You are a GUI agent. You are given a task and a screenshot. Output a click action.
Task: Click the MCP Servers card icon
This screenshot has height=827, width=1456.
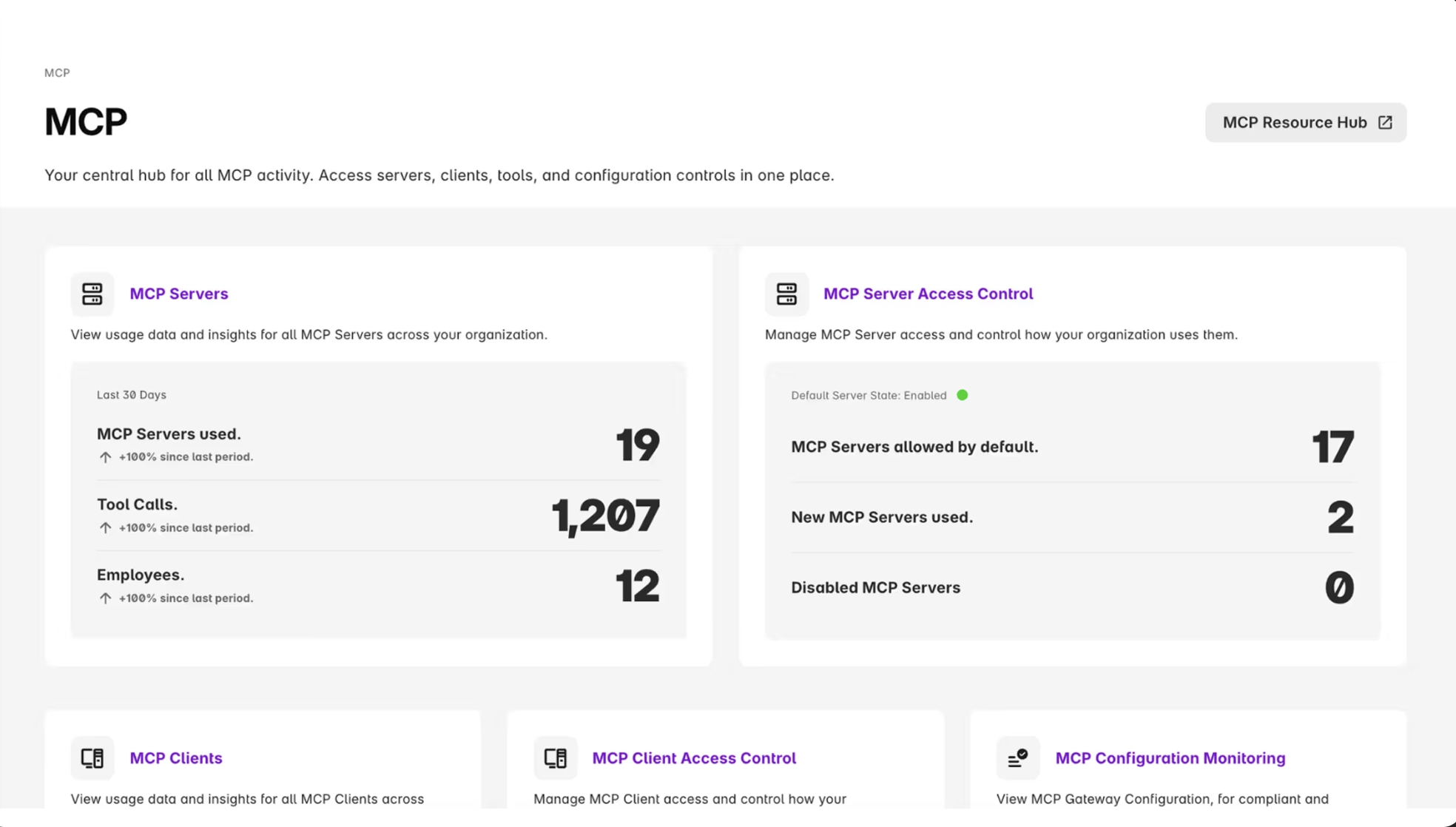coord(92,294)
